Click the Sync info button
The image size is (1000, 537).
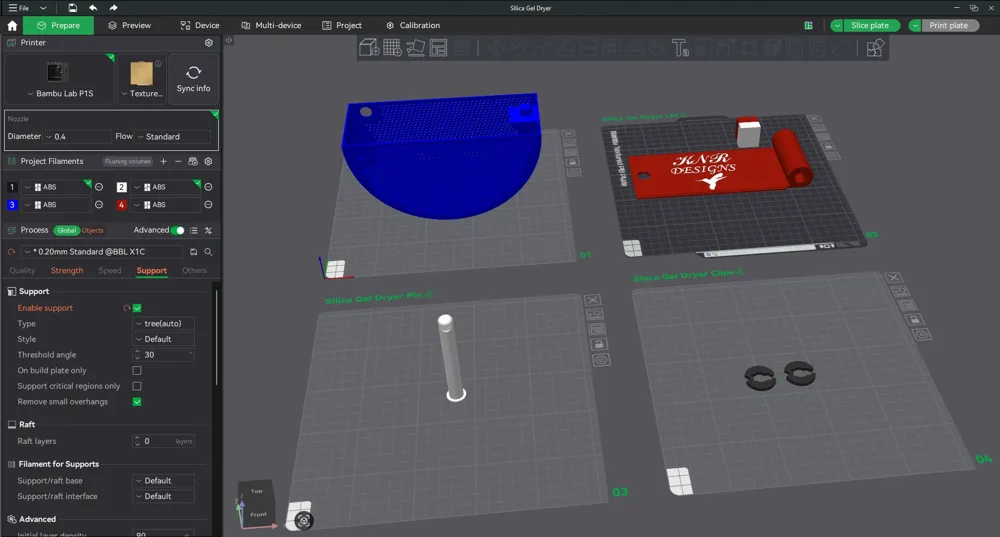click(x=193, y=78)
